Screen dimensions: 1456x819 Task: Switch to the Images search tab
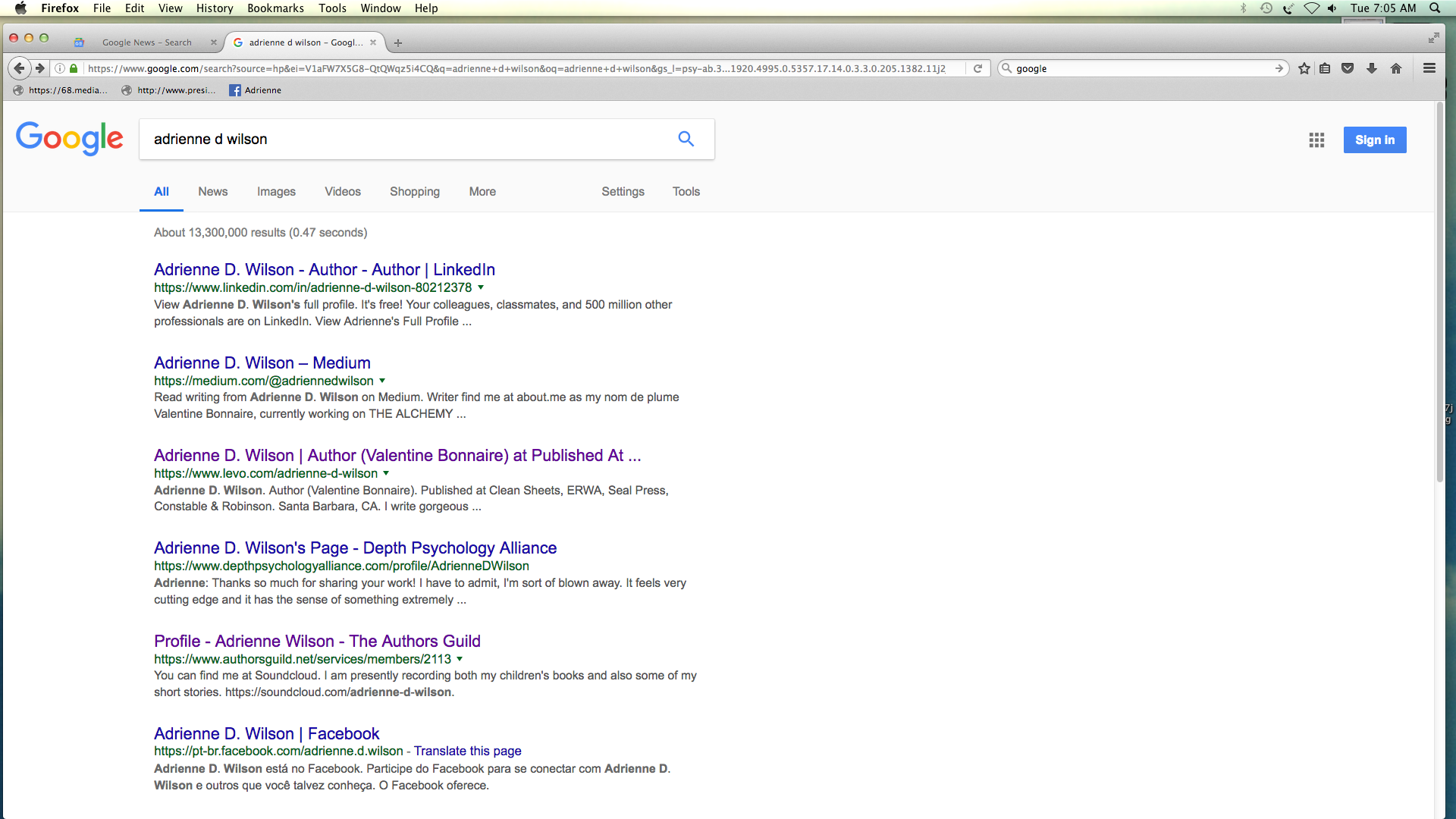(x=276, y=192)
